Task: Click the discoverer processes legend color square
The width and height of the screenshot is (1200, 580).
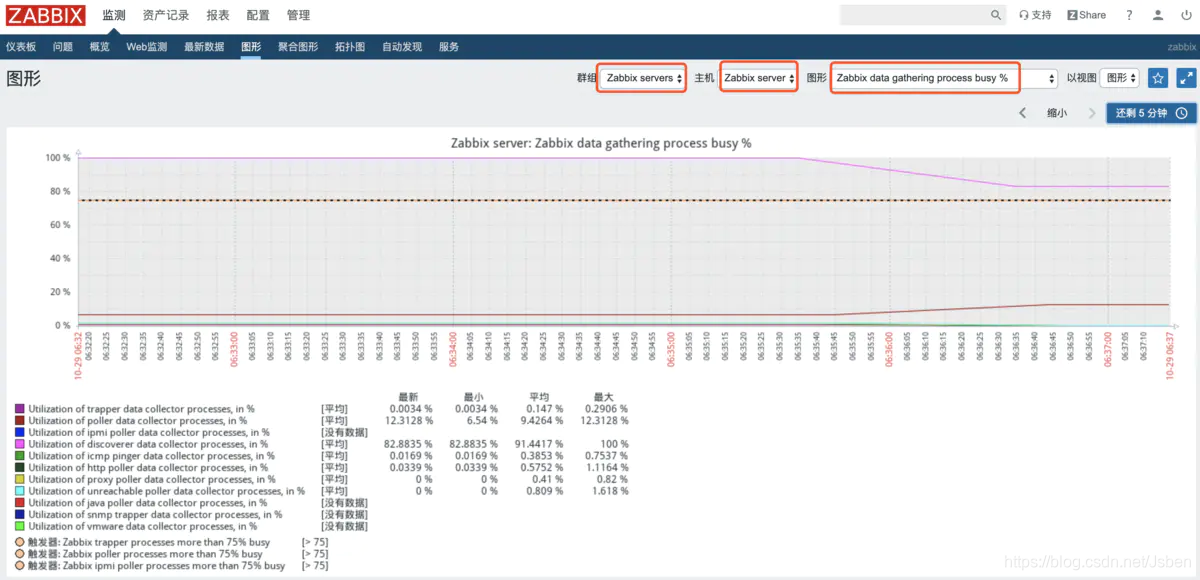Action: [19, 444]
